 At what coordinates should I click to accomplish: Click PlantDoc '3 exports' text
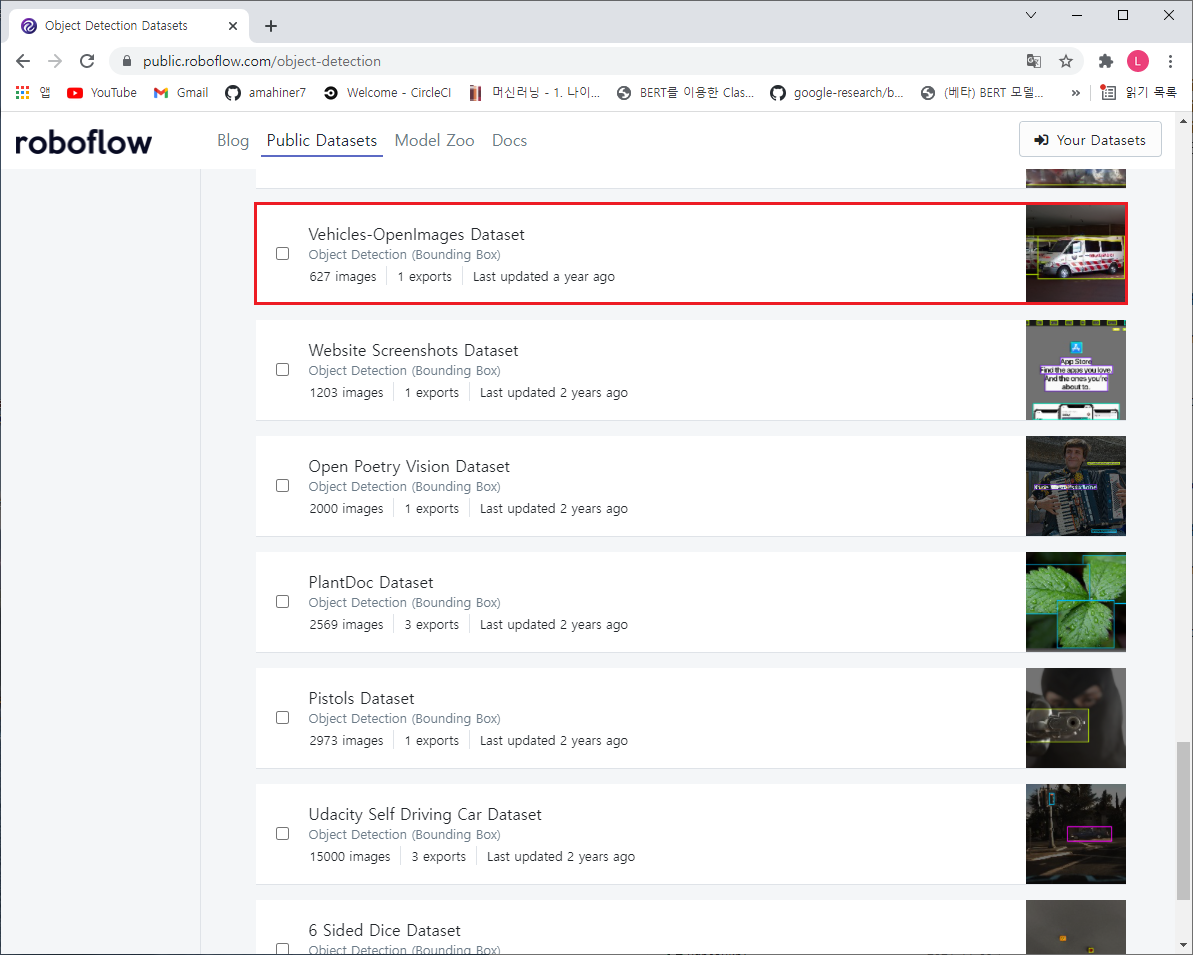pos(431,625)
